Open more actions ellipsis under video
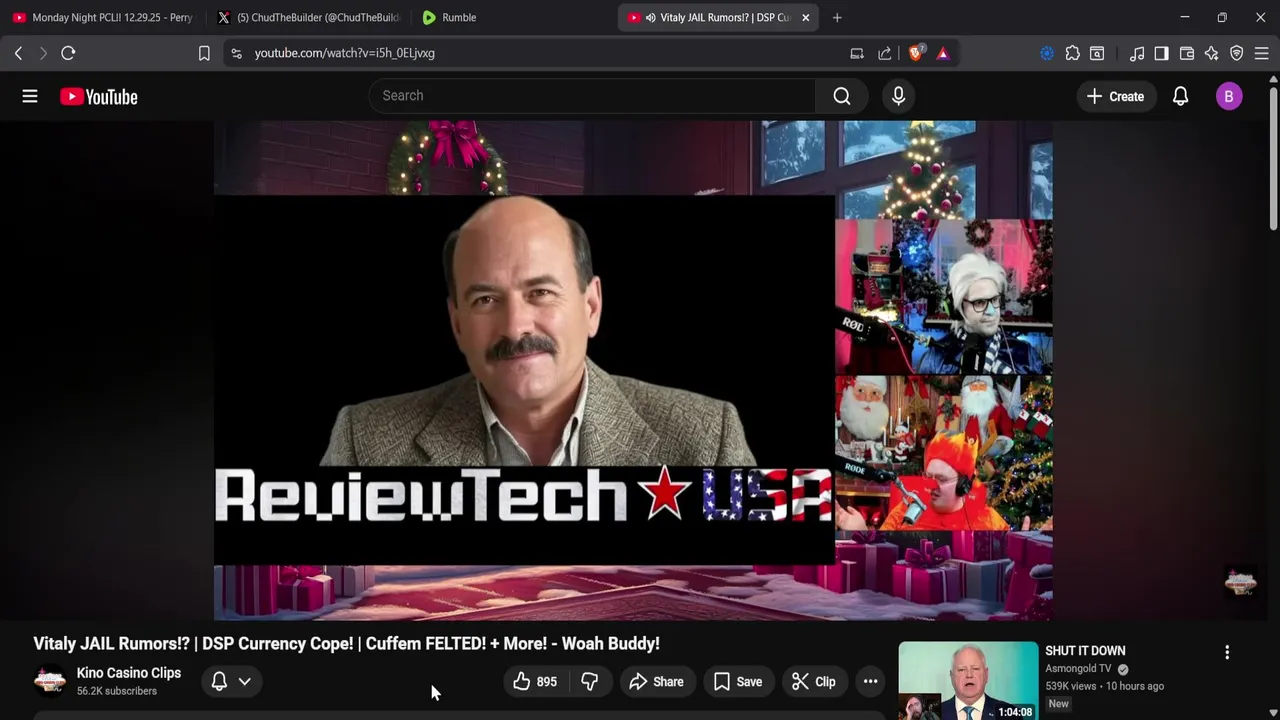This screenshot has height=720, width=1280. 871,682
